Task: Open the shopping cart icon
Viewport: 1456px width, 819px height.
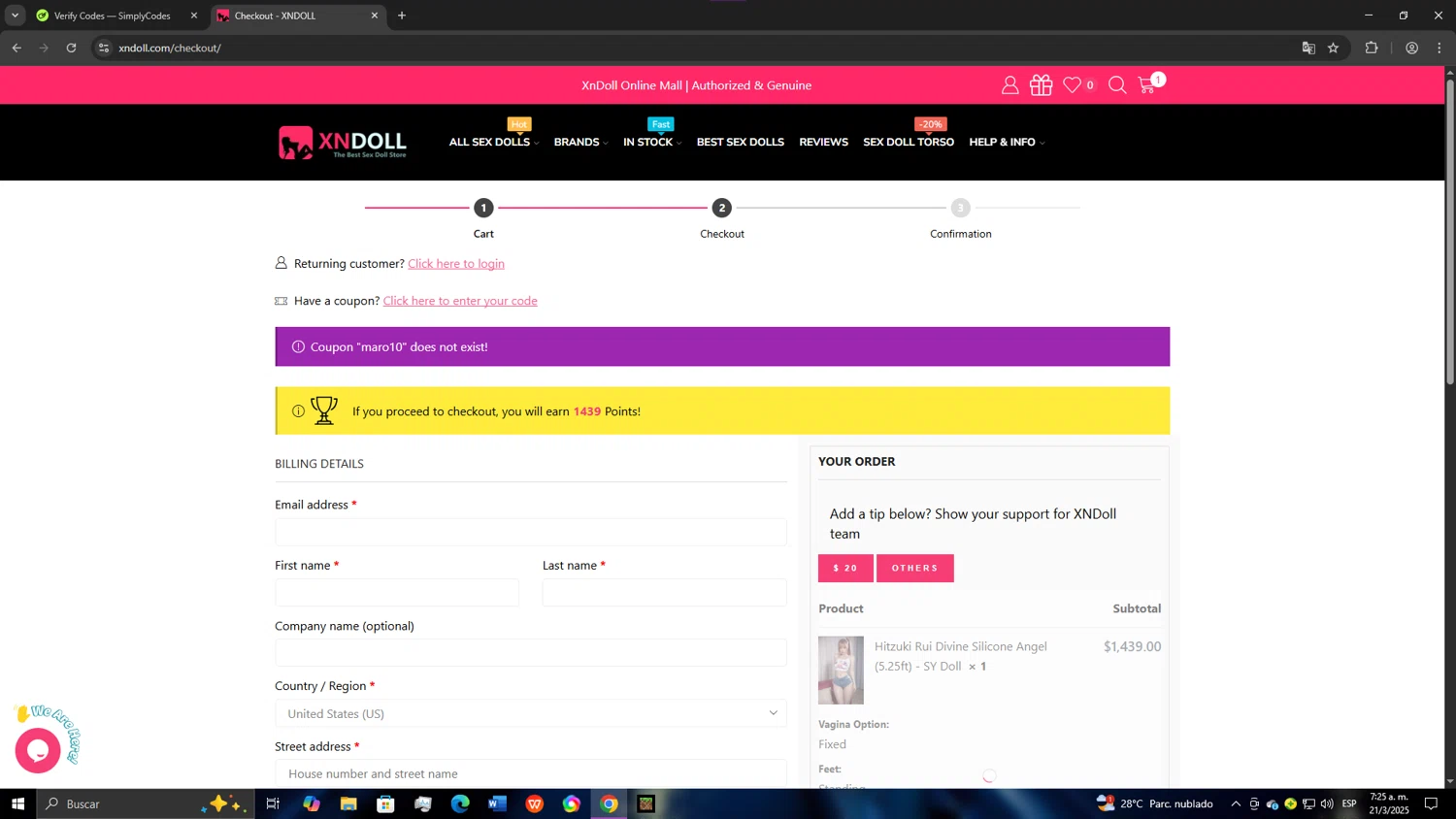Action: (x=1147, y=85)
